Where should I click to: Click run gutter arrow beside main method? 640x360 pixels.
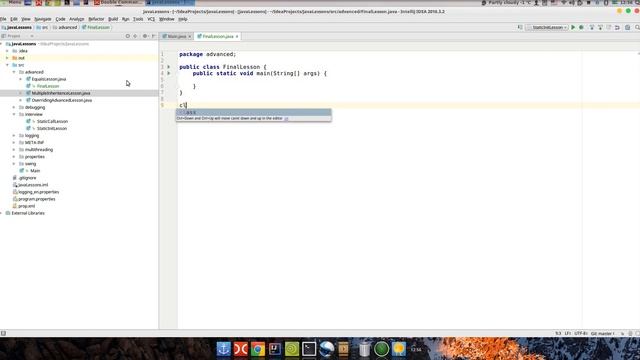pos(168,73)
